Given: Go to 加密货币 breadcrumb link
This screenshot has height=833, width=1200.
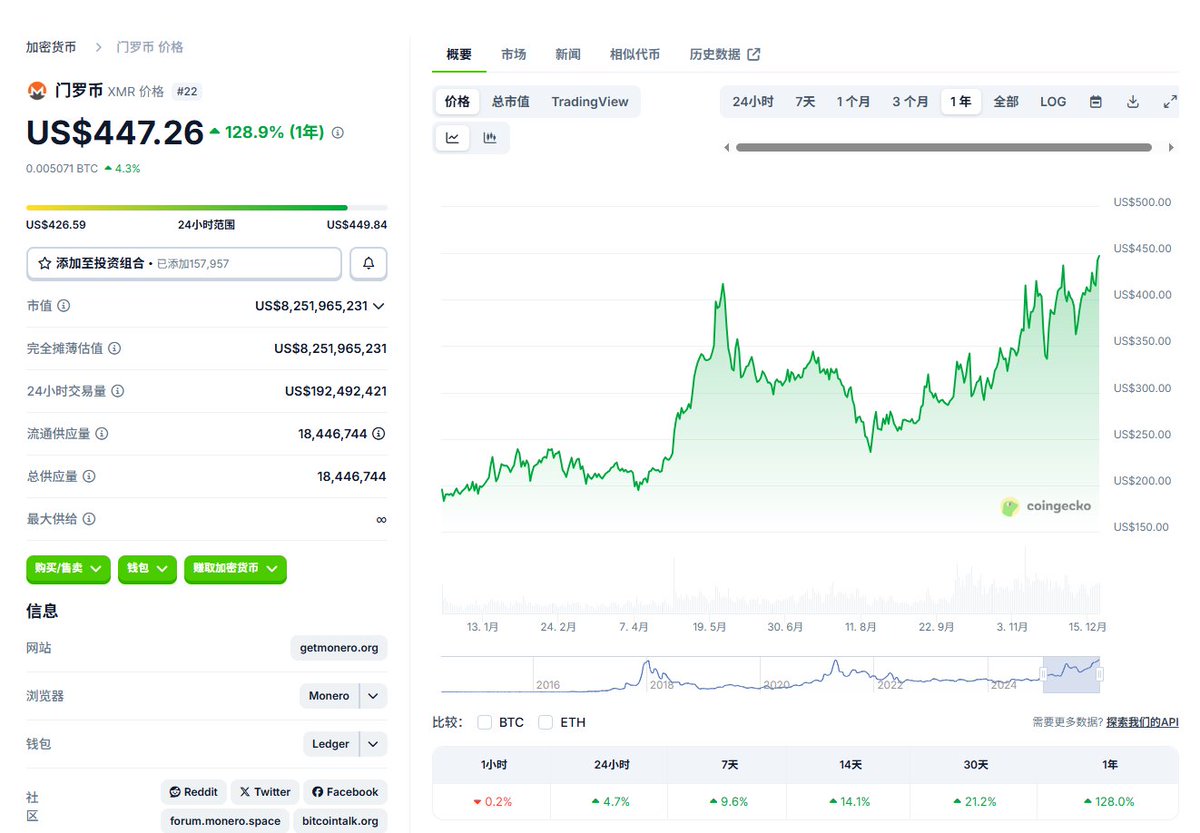Looking at the screenshot, I should (51, 47).
